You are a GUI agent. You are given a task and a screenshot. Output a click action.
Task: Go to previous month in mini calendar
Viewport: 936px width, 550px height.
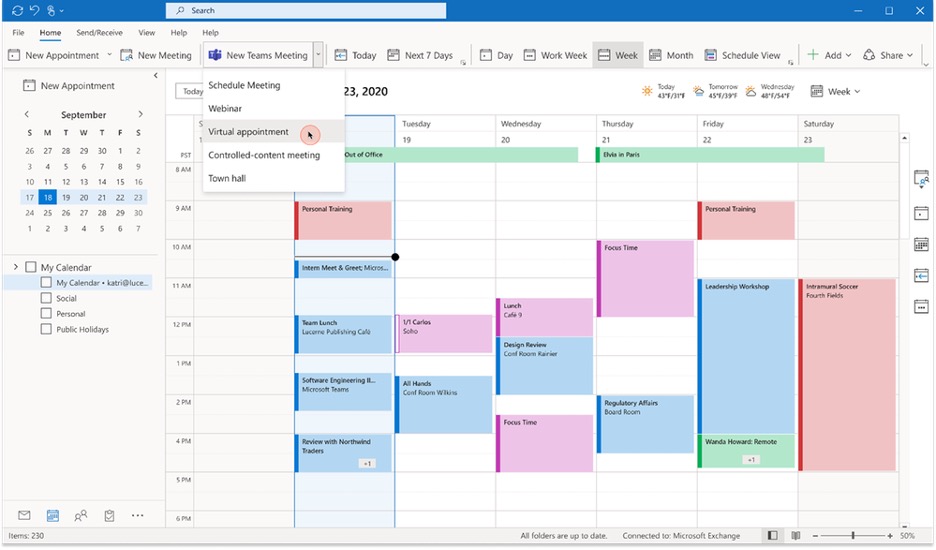(26, 114)
